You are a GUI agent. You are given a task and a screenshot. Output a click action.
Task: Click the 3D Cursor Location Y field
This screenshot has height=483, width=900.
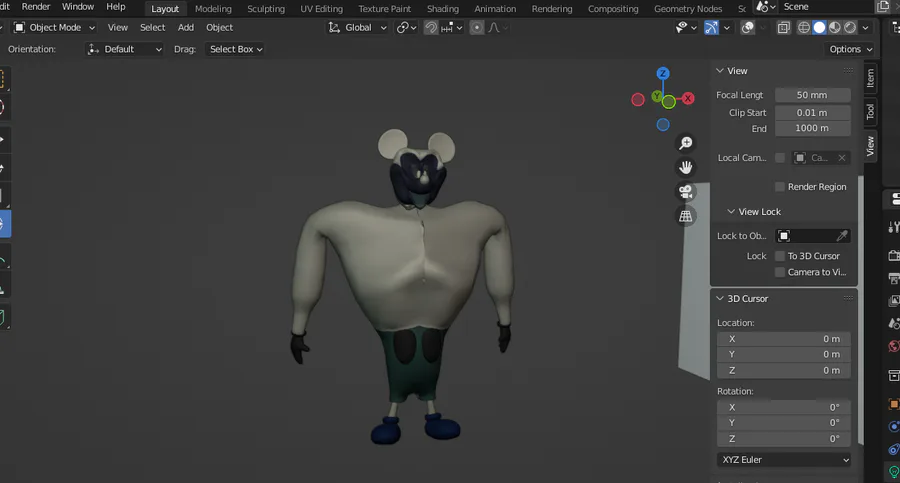(x=784, y=354)
